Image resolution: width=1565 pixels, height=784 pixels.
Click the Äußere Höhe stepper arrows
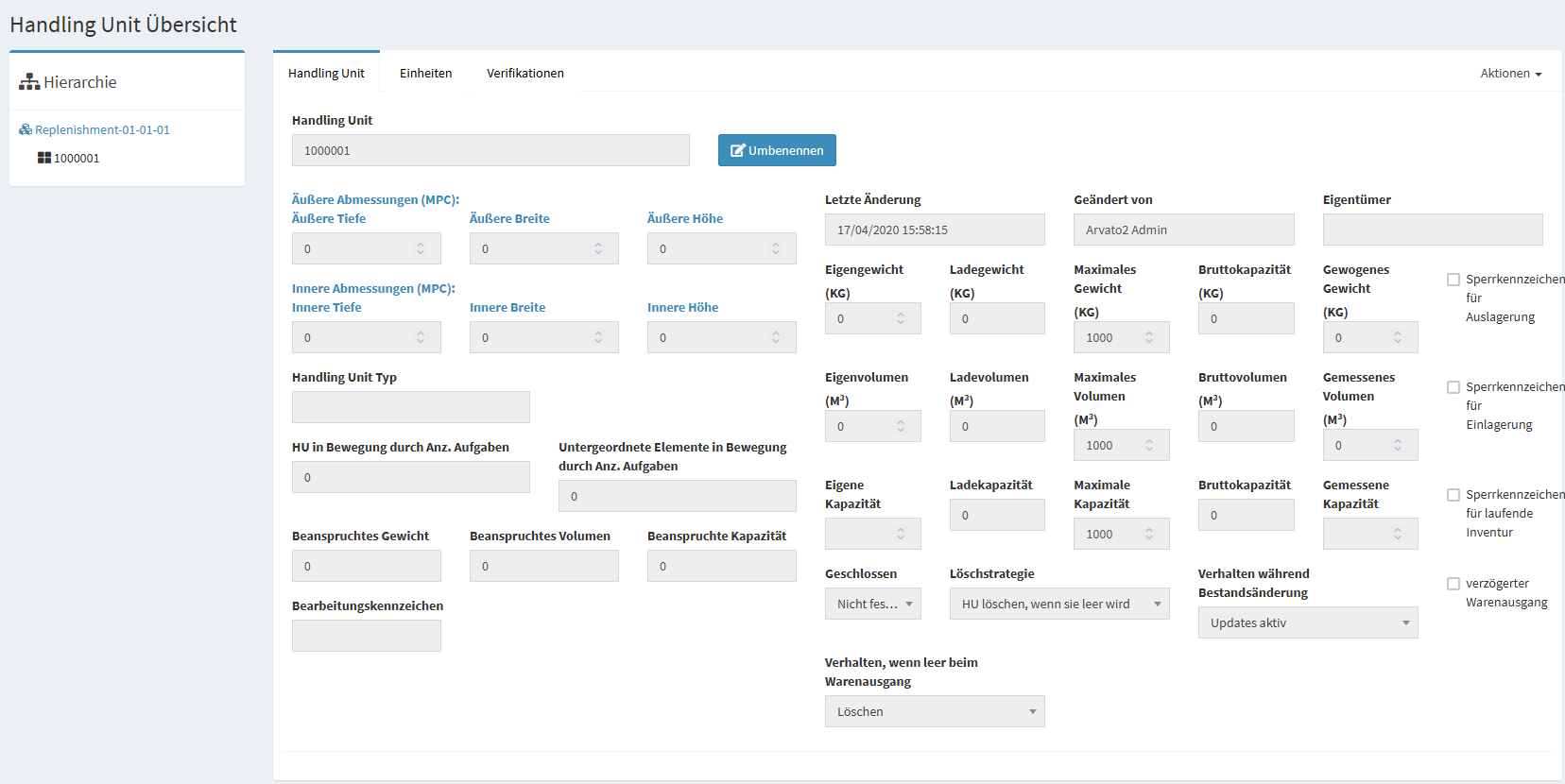point(776,248)
